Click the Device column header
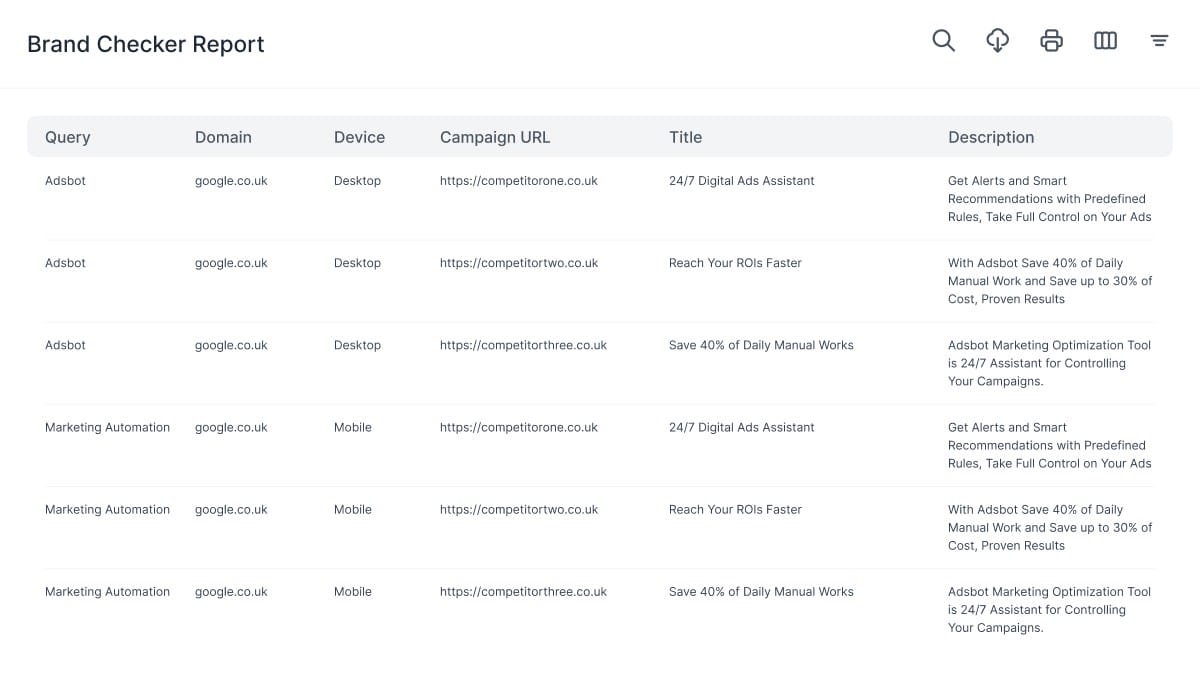 359,137
